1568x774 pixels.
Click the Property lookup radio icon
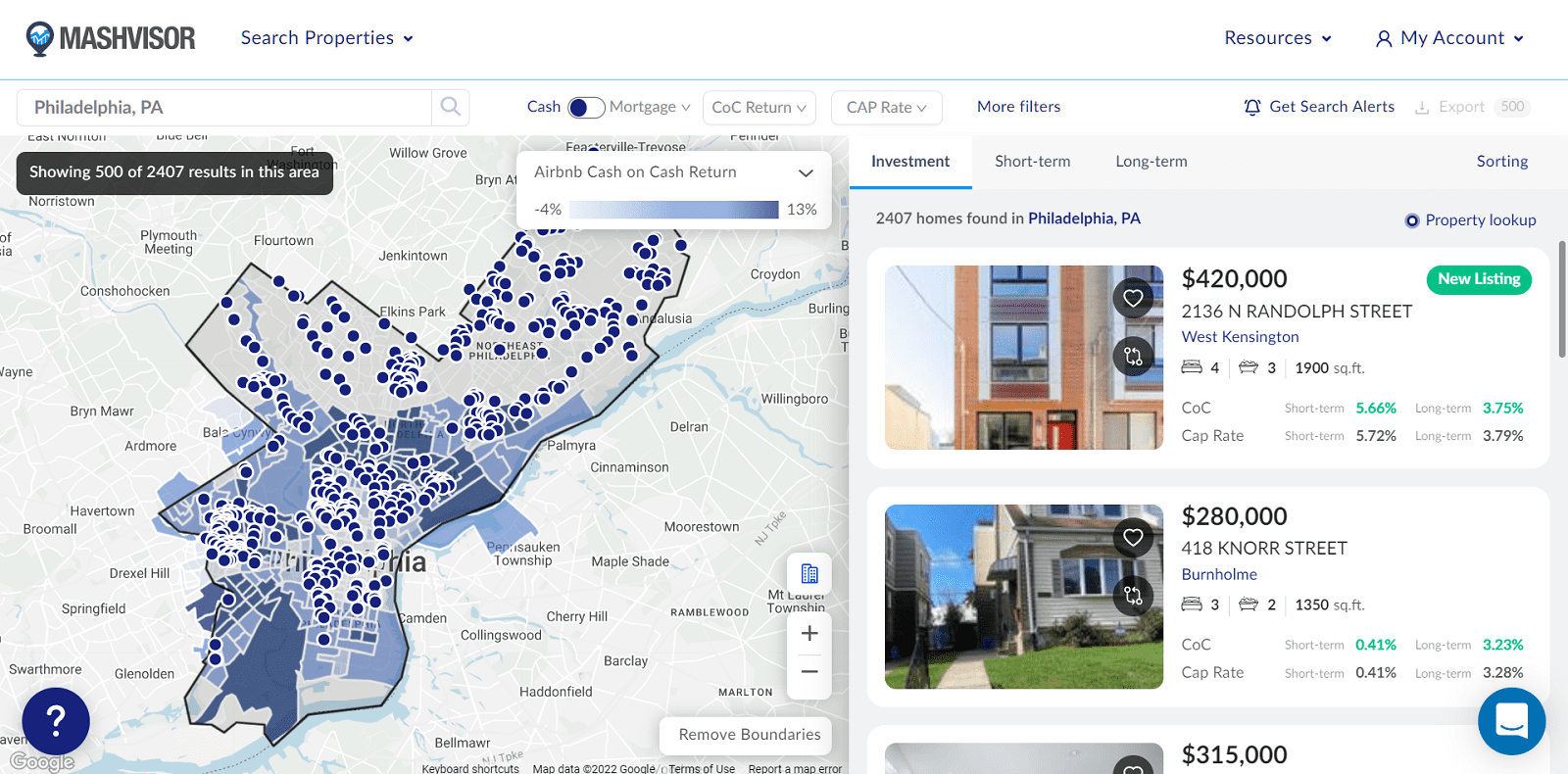(x=1412, y=220)
